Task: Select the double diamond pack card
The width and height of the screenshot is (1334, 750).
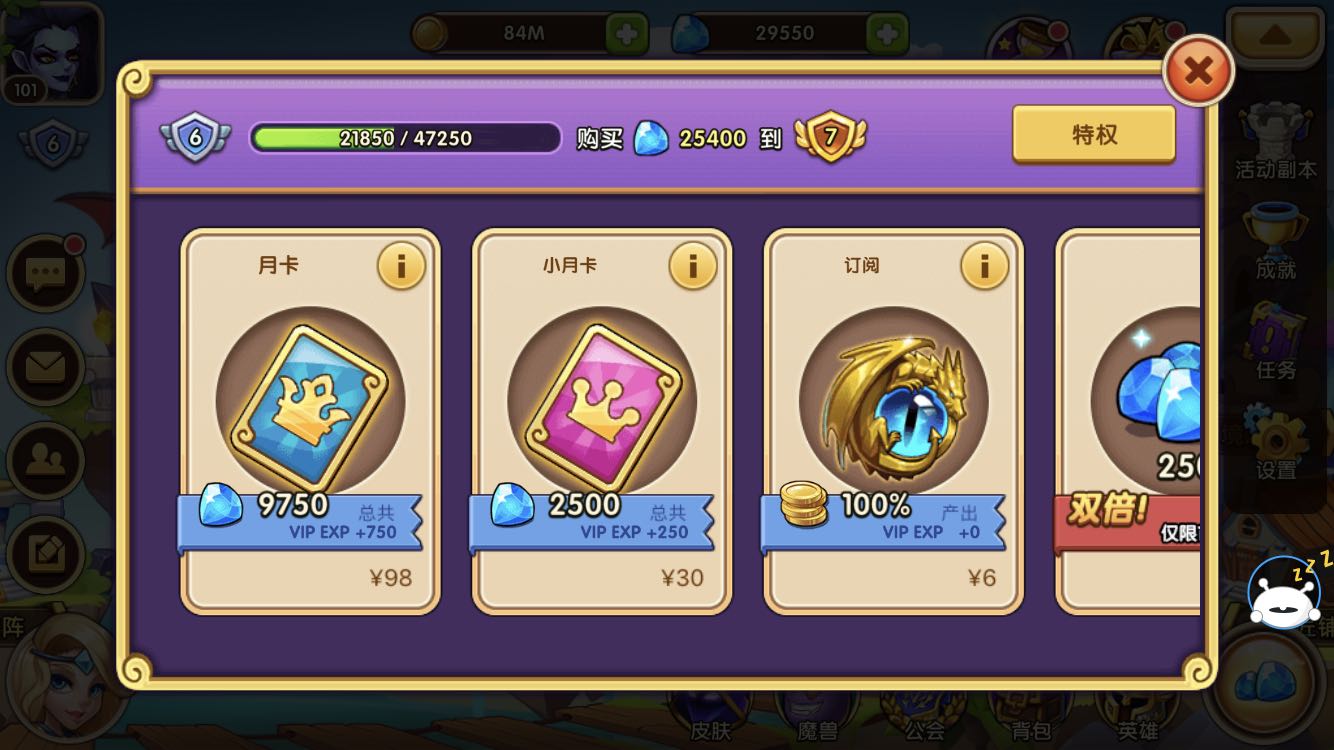Action: (1129, 421)
